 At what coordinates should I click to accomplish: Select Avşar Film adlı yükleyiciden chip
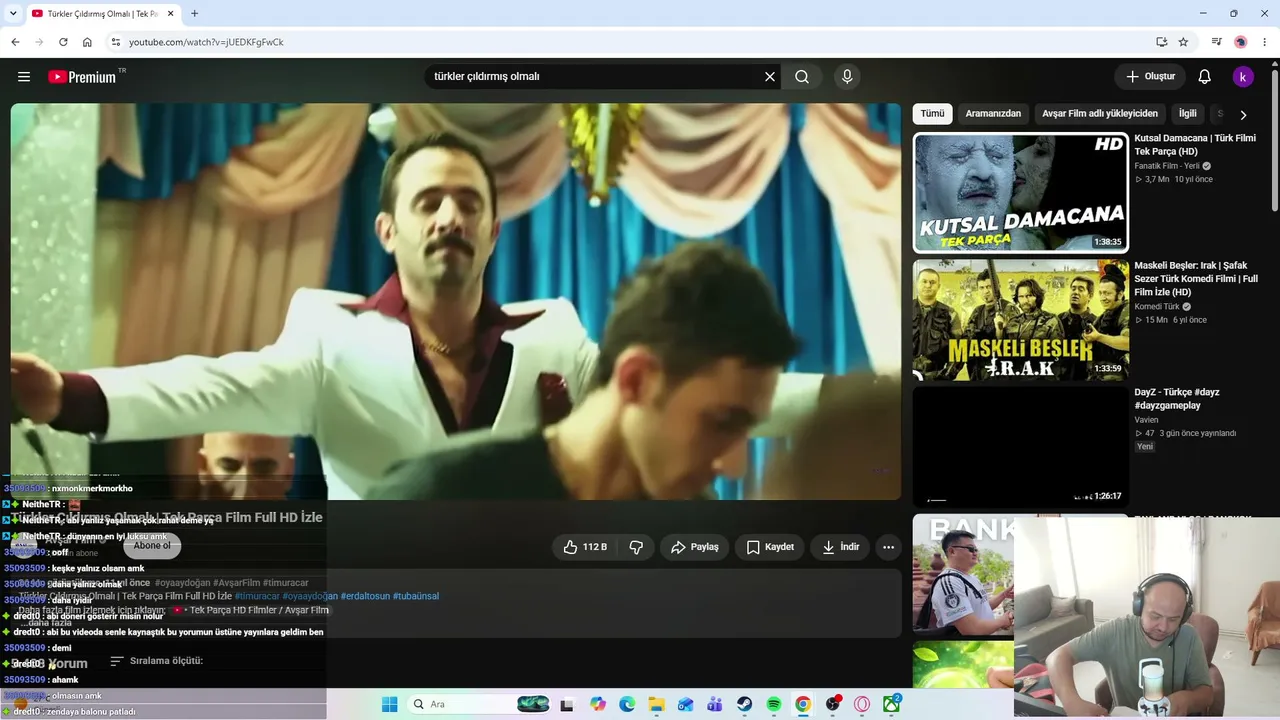click(1100, 114)
